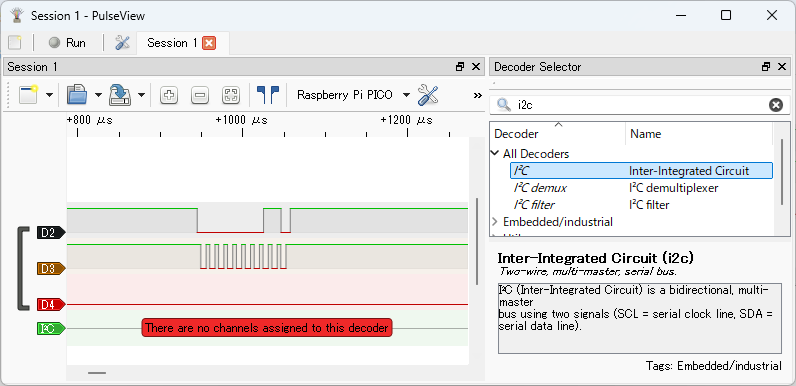Open the Raspberry Pi PICO device dropdown
The width and height of the screenshot is (796, 386).
click(x=354, y=95)
